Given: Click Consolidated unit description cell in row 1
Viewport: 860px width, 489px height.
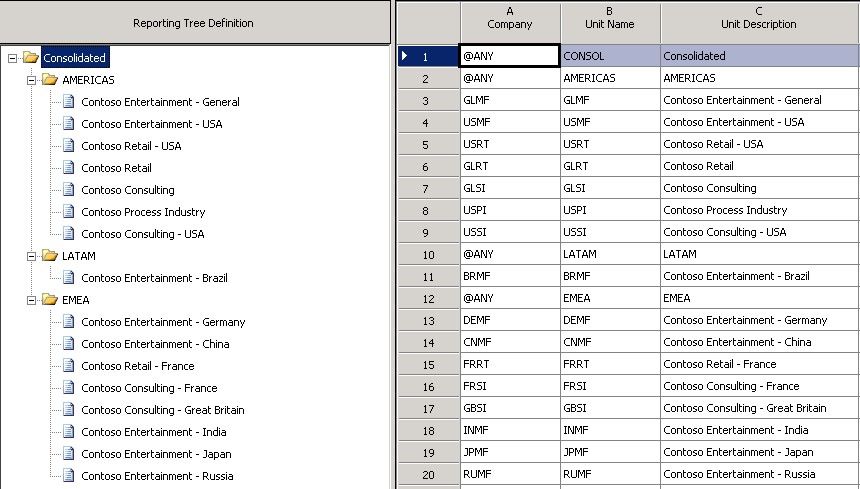Looking at the screenshot, I should [x=760, y=56].
